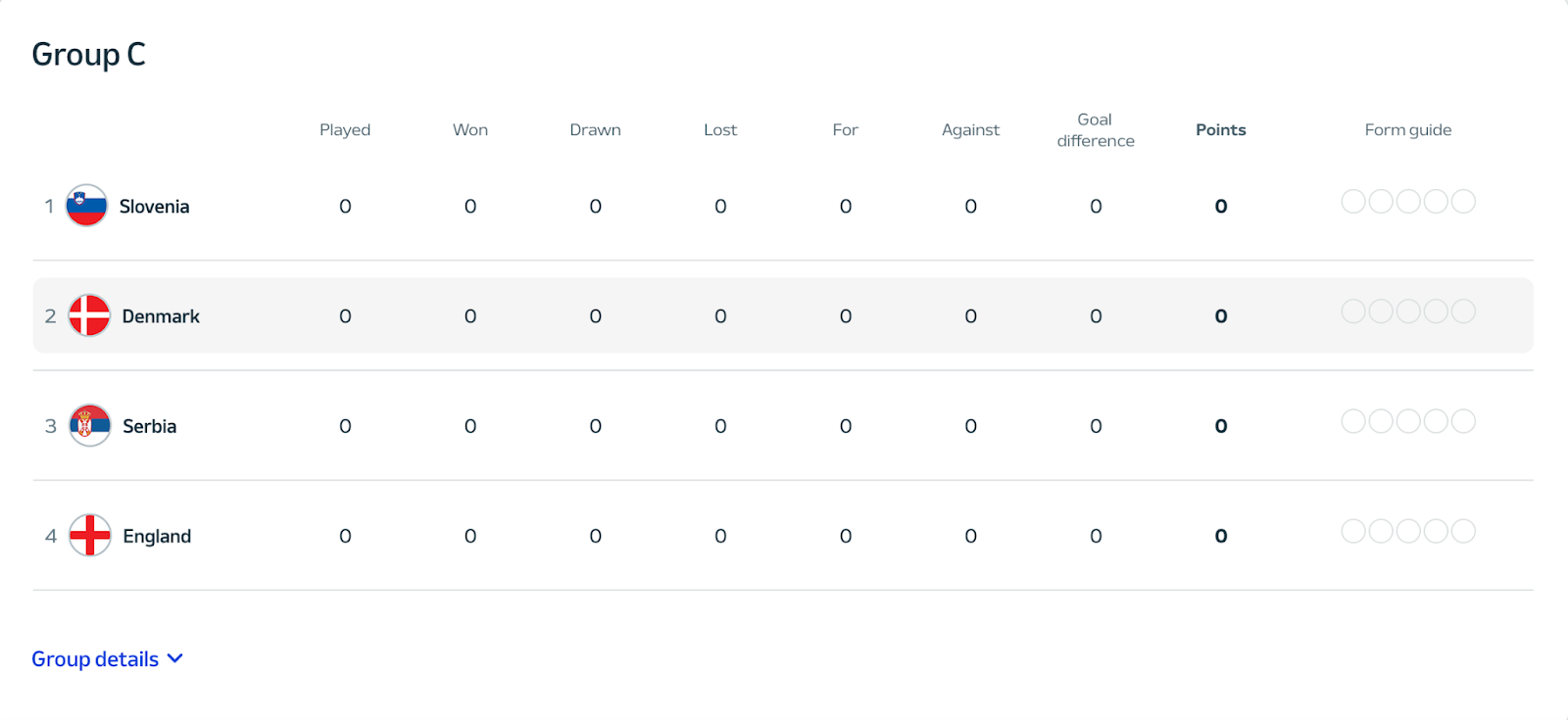Click the chevron next to Group details

pyautogui.click(x=175, y=658)
